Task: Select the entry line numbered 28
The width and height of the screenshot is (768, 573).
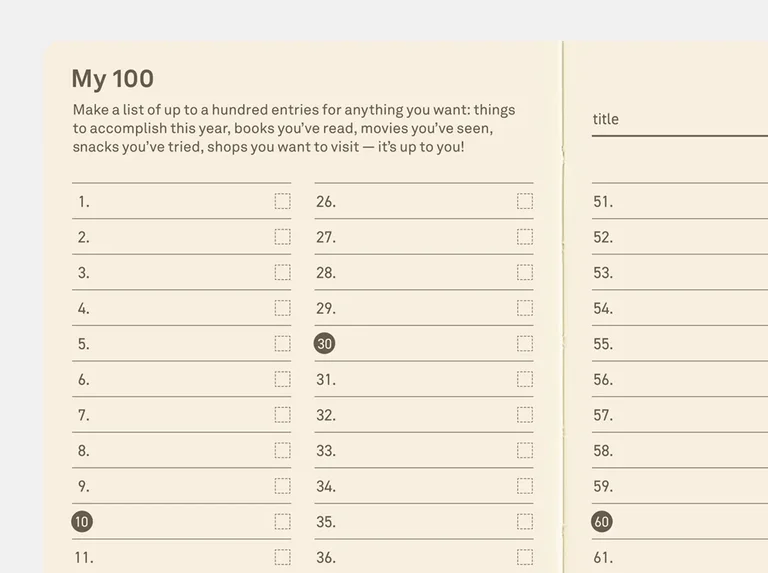Action: click(424, 272)
